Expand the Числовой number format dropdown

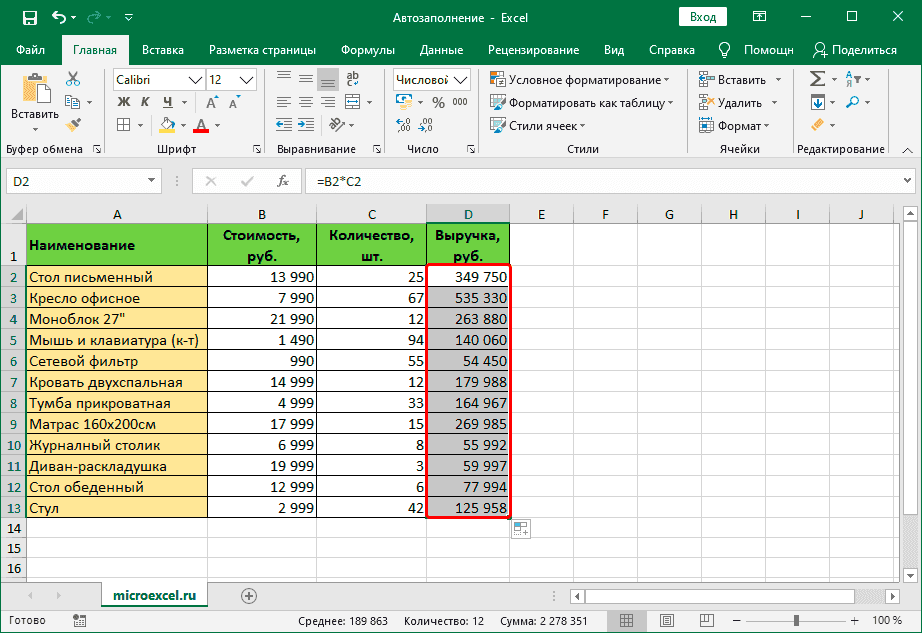pyautogui.click(x=460, y=80)
